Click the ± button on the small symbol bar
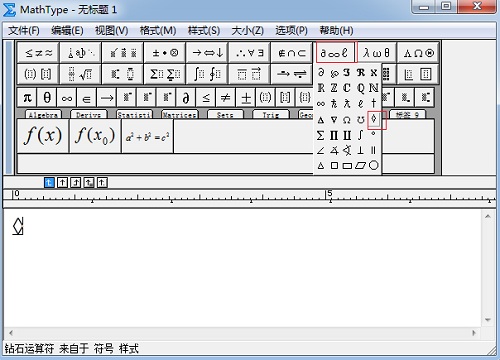500x360 pixels. click(x=246, y=98)
